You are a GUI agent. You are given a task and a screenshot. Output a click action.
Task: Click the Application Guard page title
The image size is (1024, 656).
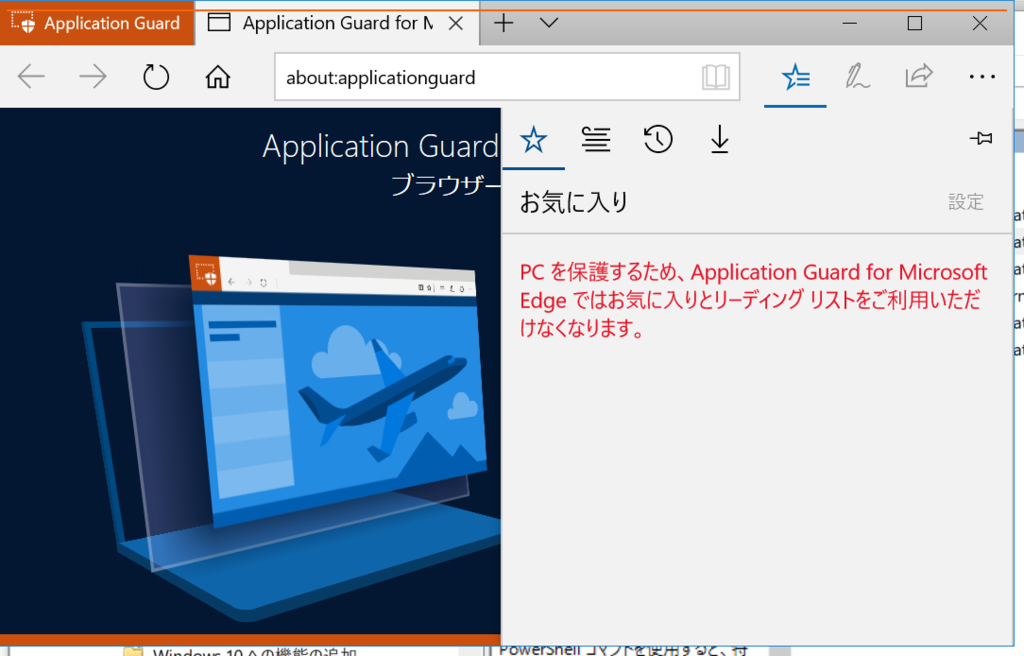coord(380,146)
